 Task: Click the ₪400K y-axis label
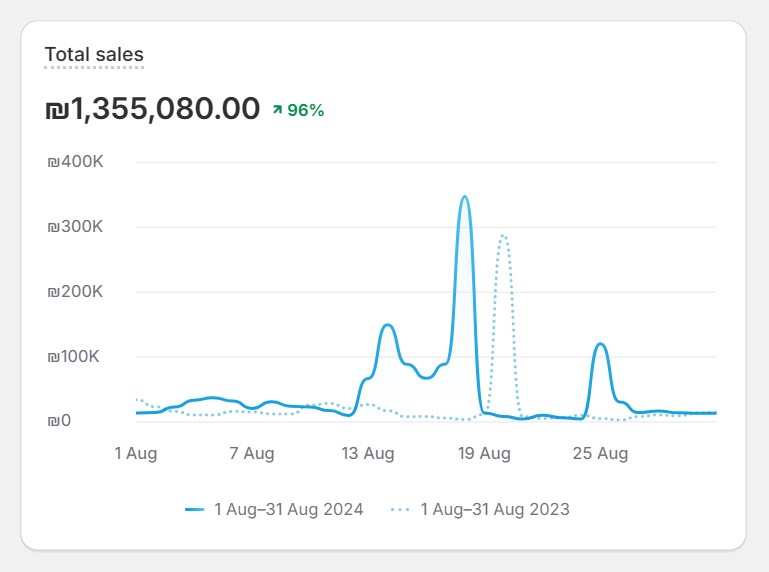tap(75, 162)
